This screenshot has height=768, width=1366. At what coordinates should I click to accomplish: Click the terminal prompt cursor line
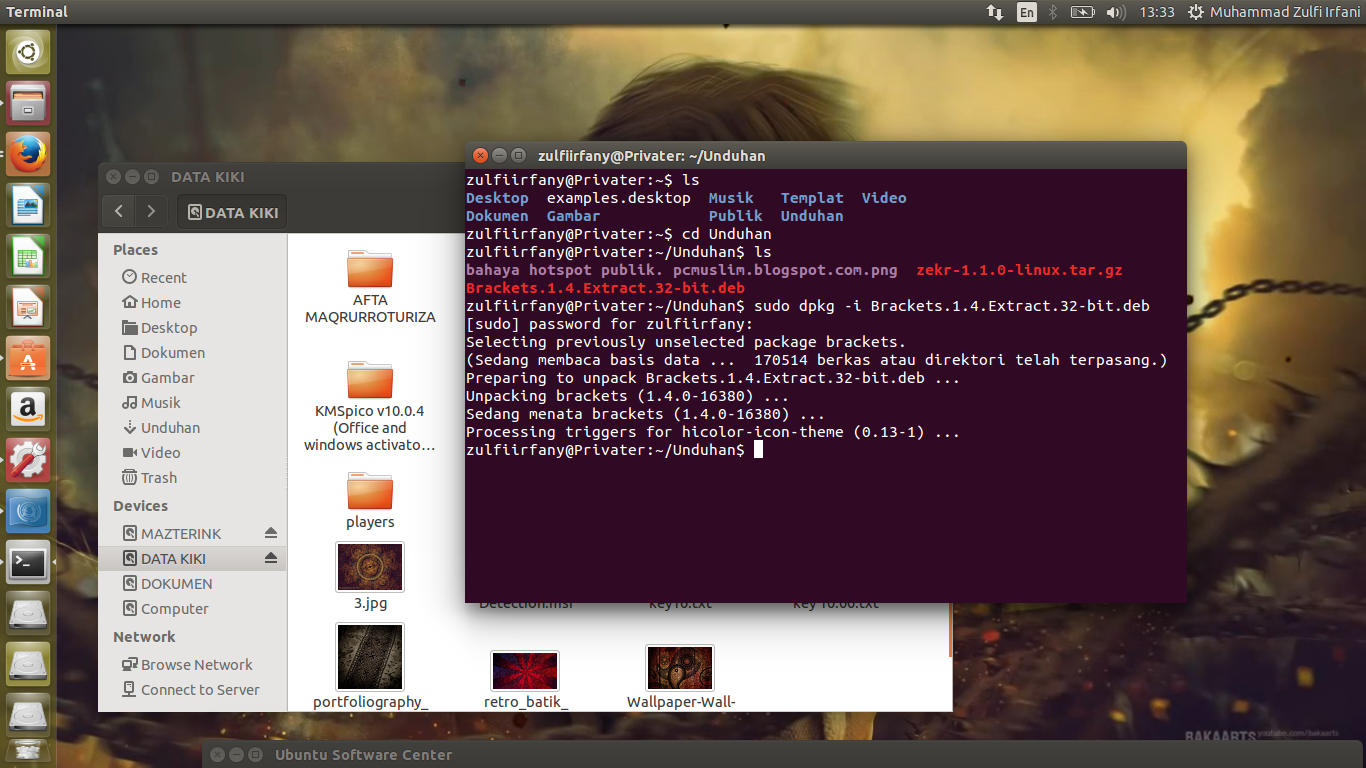click(x=615, y=450)
